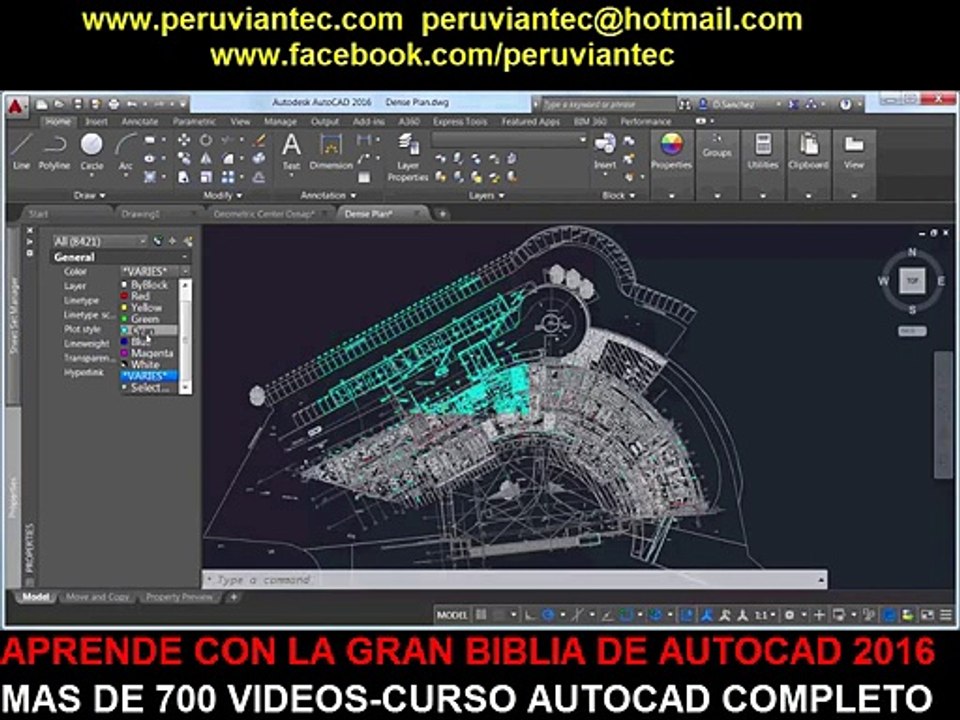Click the new drawing plus tab button
The height and width of the screenshot is (720, 960).
coord(442,214)
